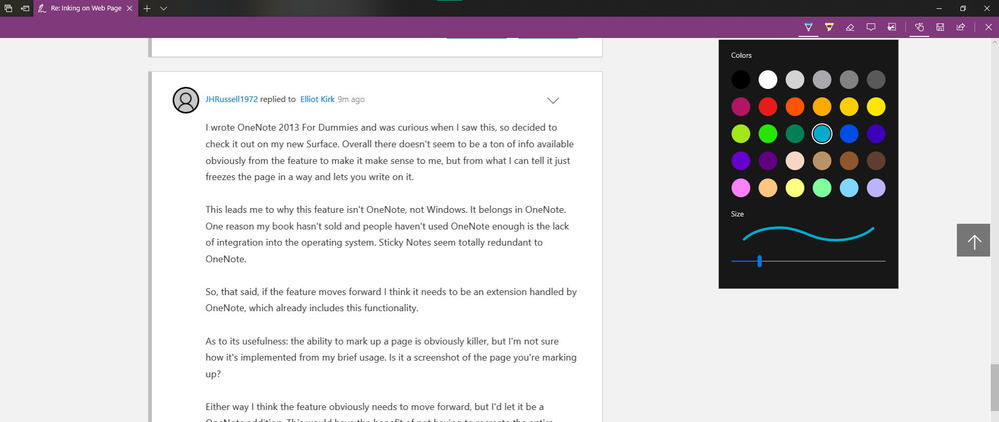Switch to the Re: Inking on Web Page tab

pyautogui.click(x=85, y=8)
